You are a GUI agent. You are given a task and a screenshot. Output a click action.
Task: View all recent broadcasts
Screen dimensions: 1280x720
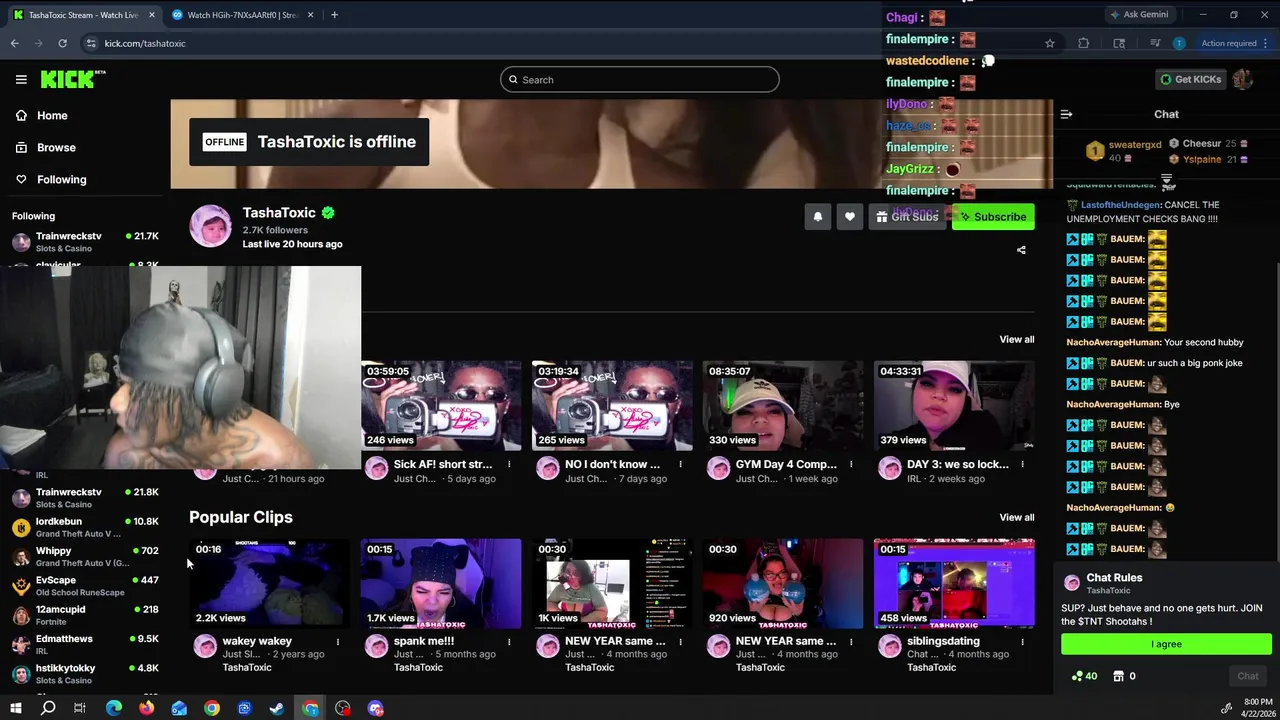coord(1017,340)
